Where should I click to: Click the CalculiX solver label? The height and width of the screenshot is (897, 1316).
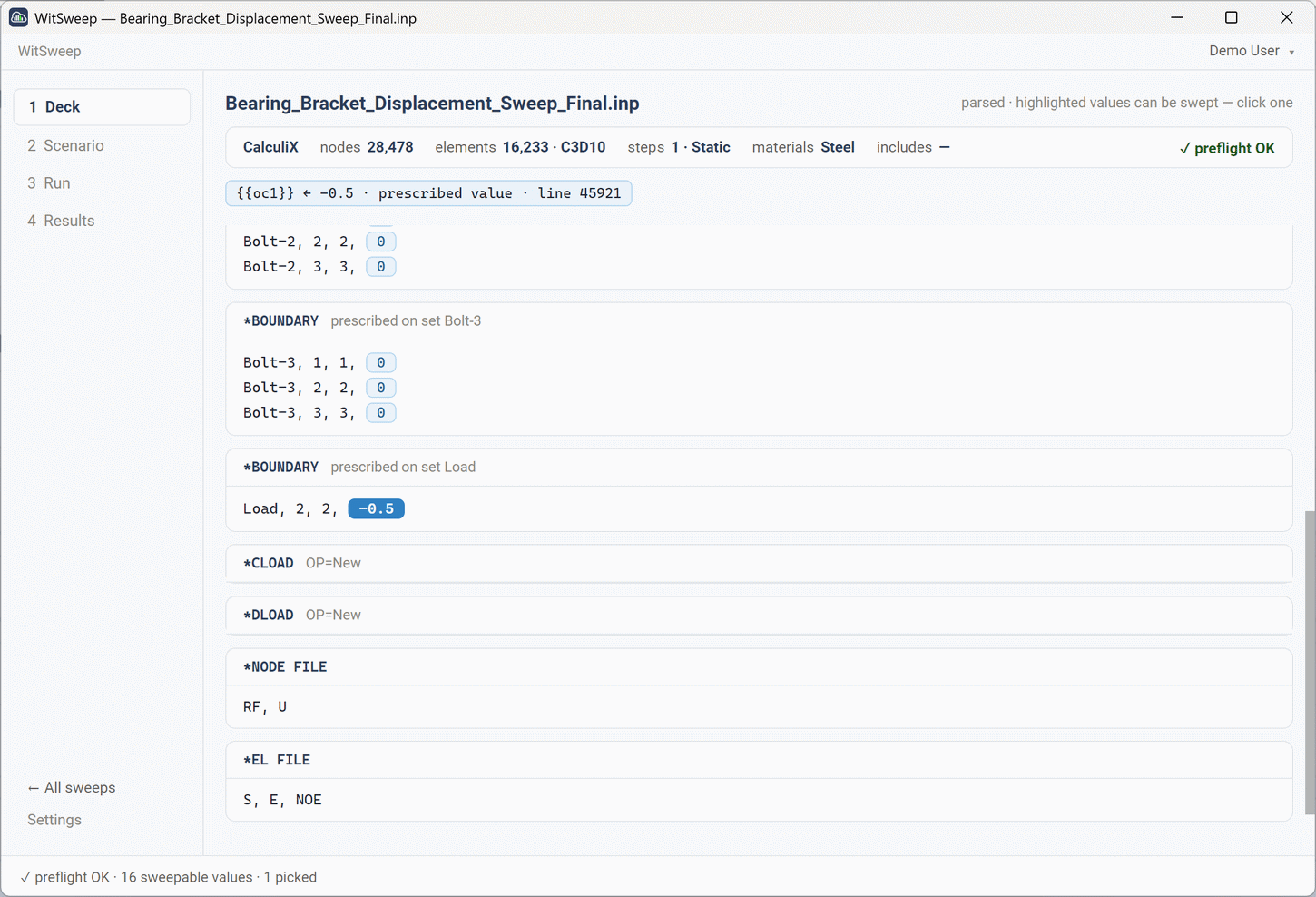(270, 147)
